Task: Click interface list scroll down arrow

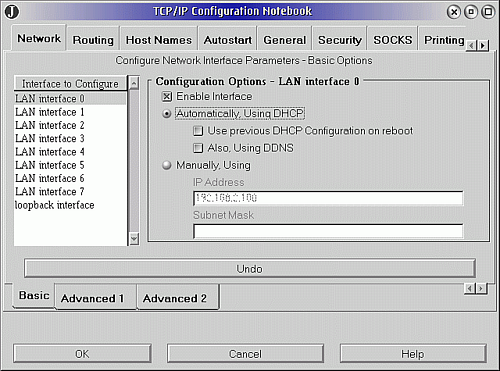Action: click(x=134, y=239)
